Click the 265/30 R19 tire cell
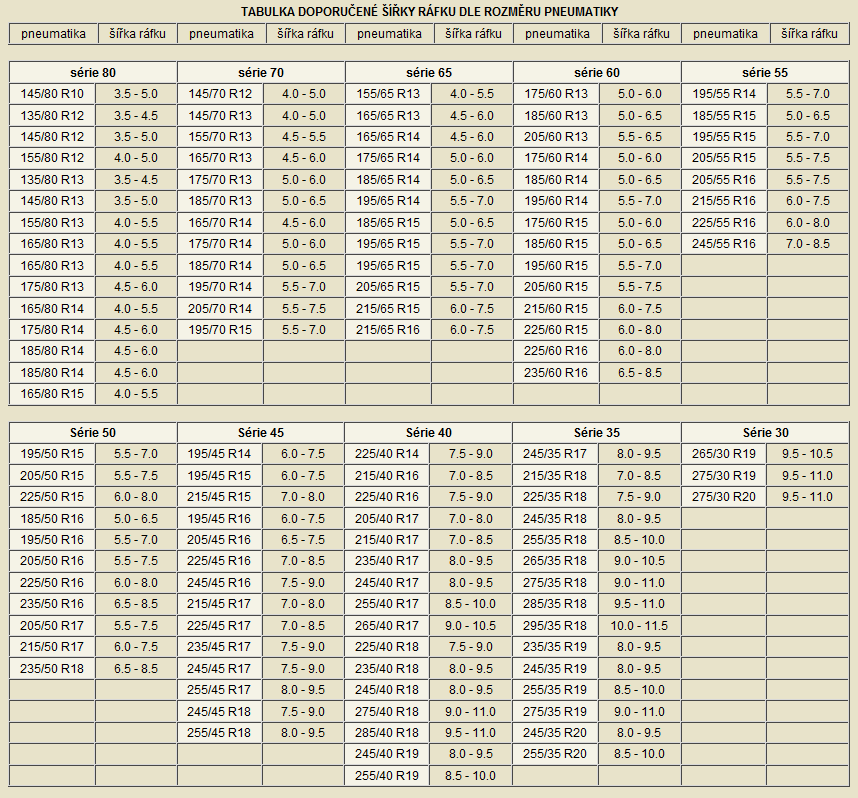Image resolution: width=858 pixels, height=798 pixels. 725,453
